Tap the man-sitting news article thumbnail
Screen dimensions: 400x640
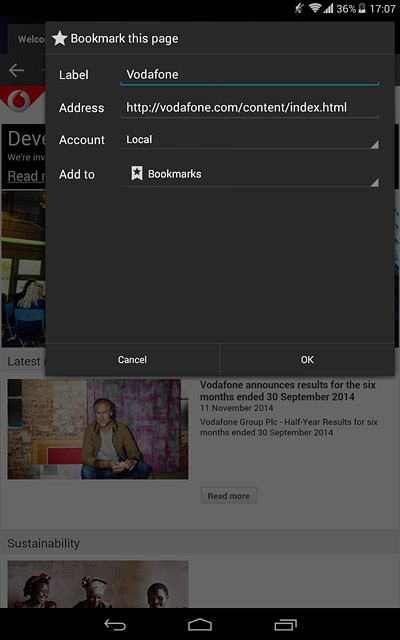pos(98,429)
